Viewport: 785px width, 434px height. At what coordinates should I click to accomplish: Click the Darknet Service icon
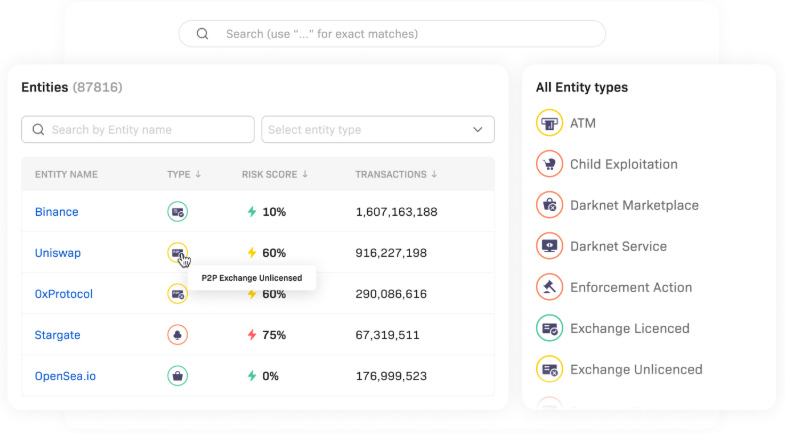(549, 246)
